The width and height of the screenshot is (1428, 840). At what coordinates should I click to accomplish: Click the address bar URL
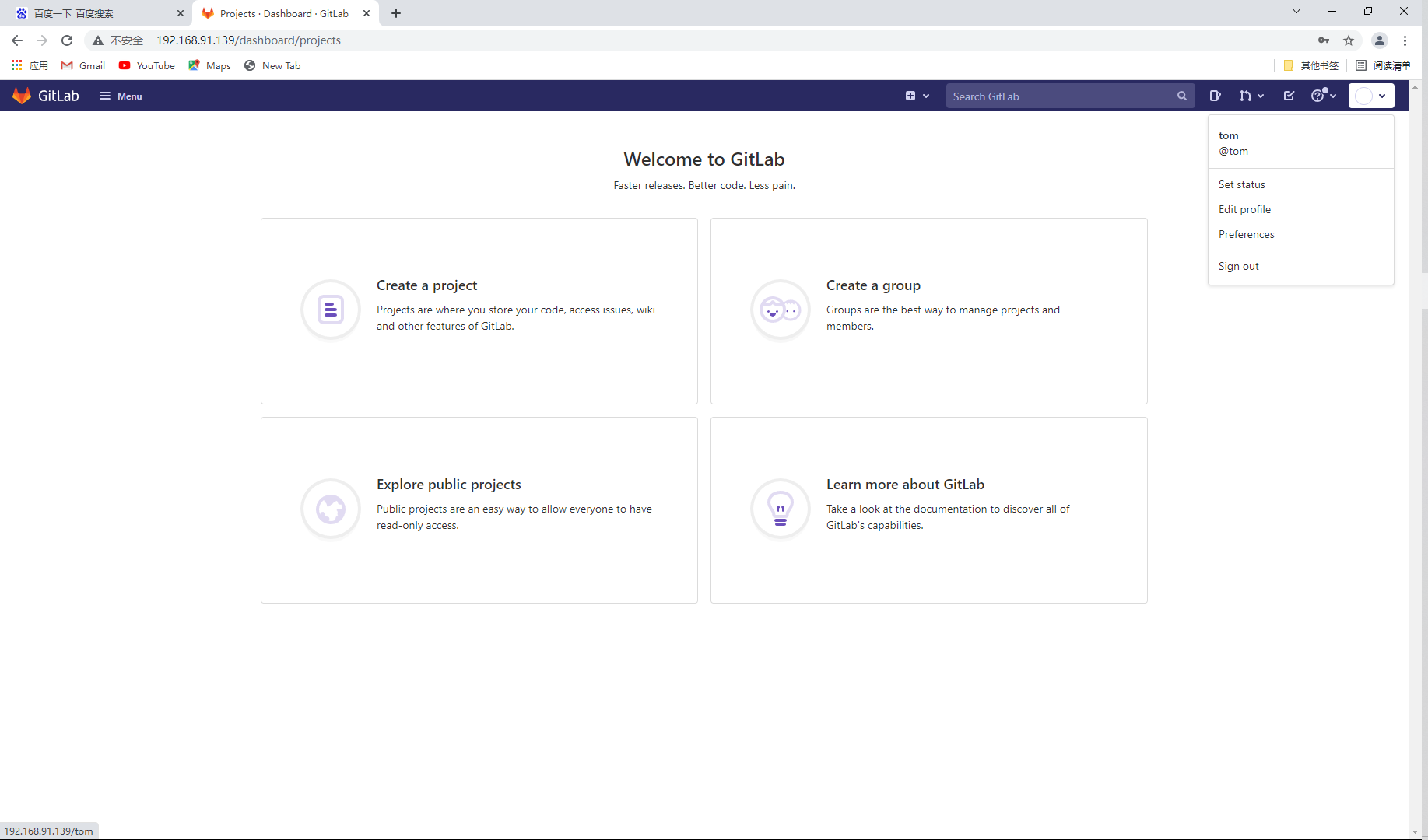click(x=248, y=40)
